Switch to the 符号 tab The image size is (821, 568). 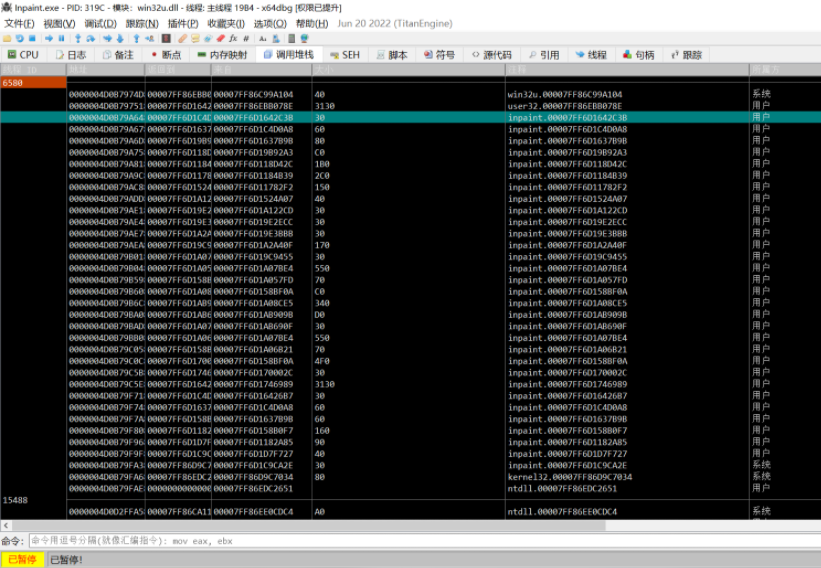(439, 54)
